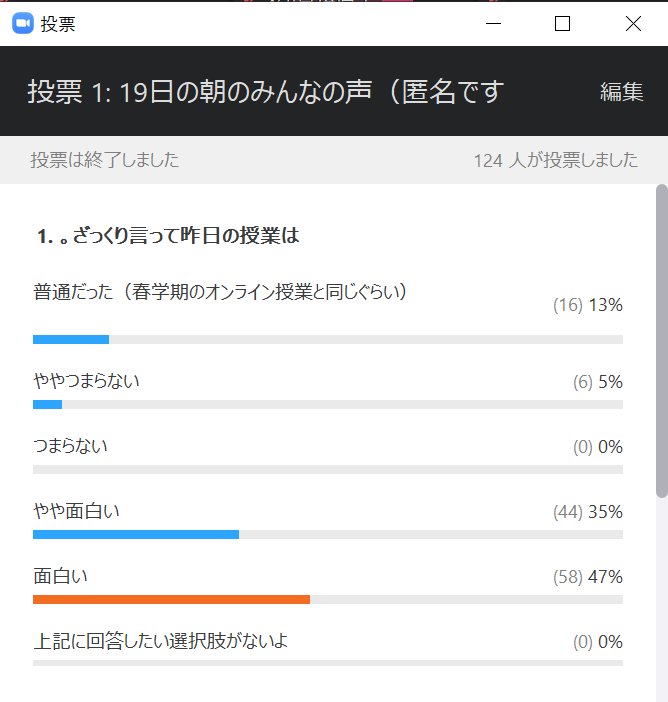The image size is (668, 702).
Task: Select the やや面白い answer label
Action: [x=77, y=511]
